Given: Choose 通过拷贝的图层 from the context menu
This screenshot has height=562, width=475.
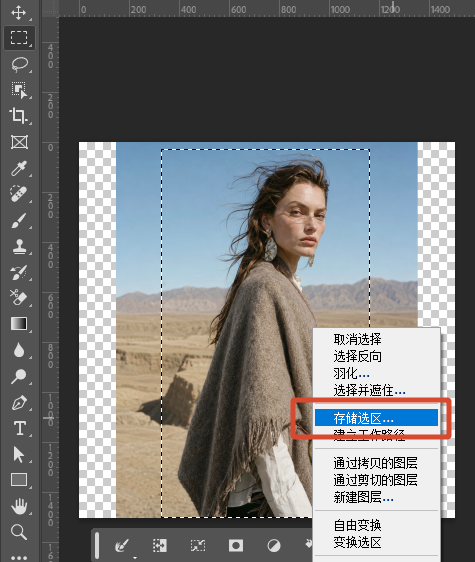Looking at the screenshot, I should 376,463.
